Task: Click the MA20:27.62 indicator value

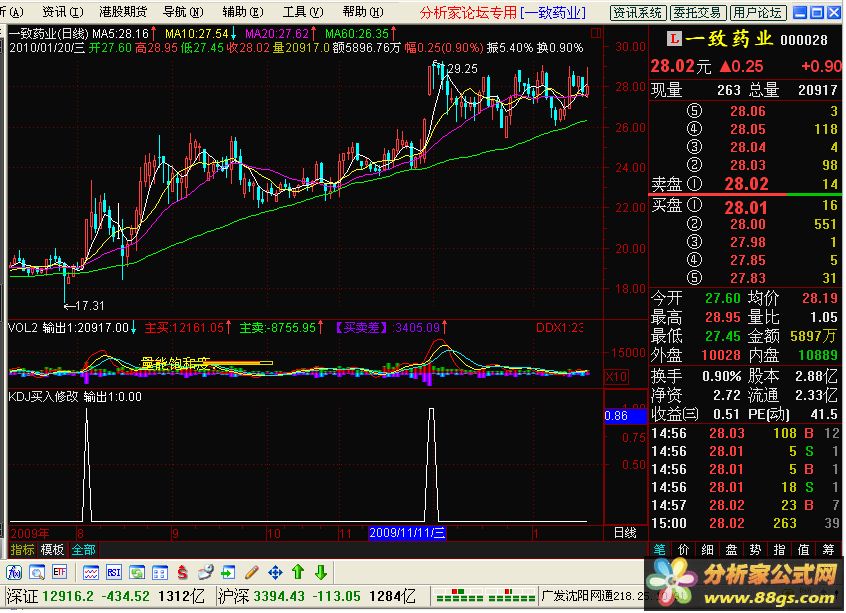Action: (277, 33)
